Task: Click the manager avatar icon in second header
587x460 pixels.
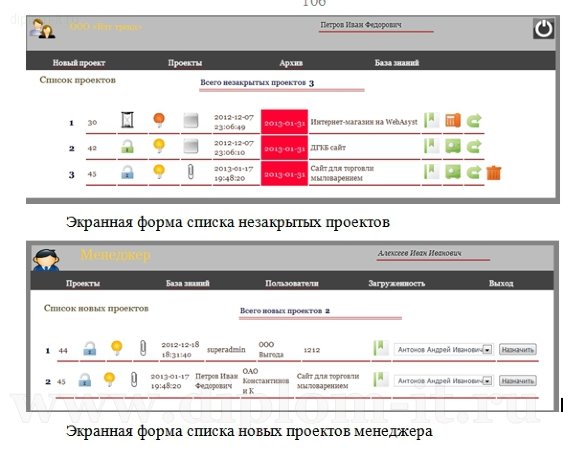Action: pyautogui.click(x=46, y=259)
